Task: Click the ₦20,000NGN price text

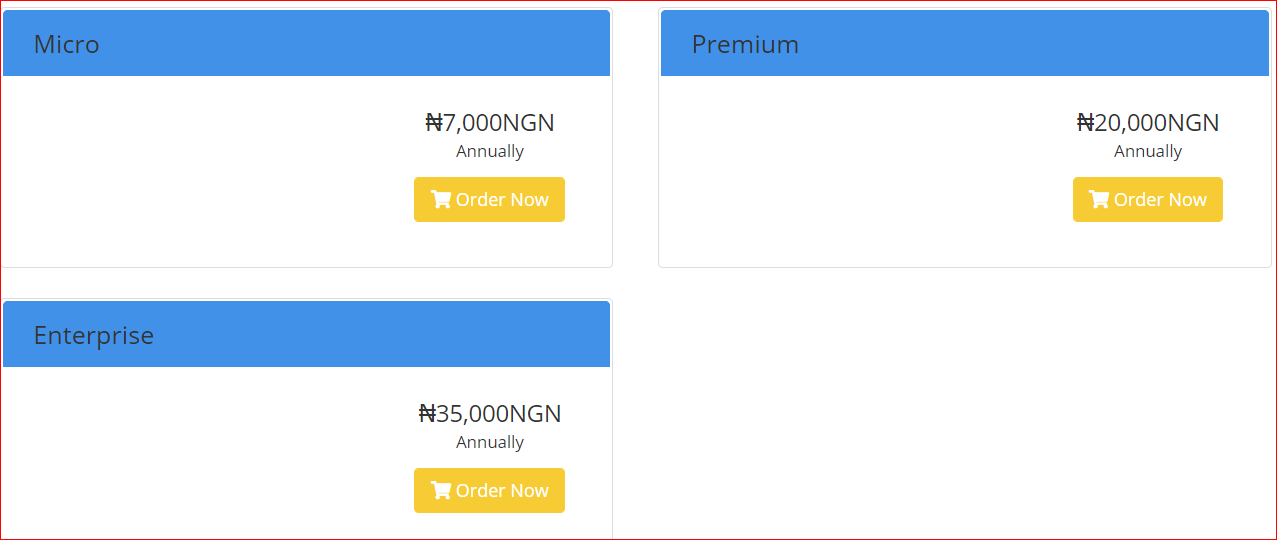Action: [x=1148, y=123]
